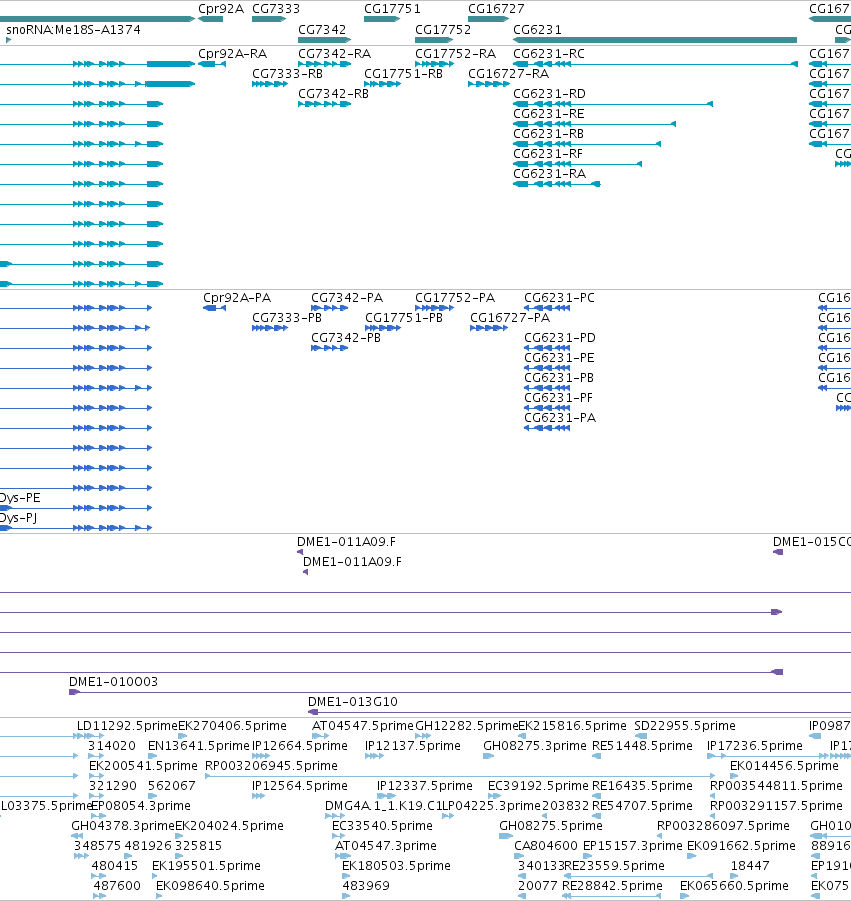This screenshot has height=901, width=851.
Task: Open the LD11292.5prime EST label
Action: tap(127, 726)
